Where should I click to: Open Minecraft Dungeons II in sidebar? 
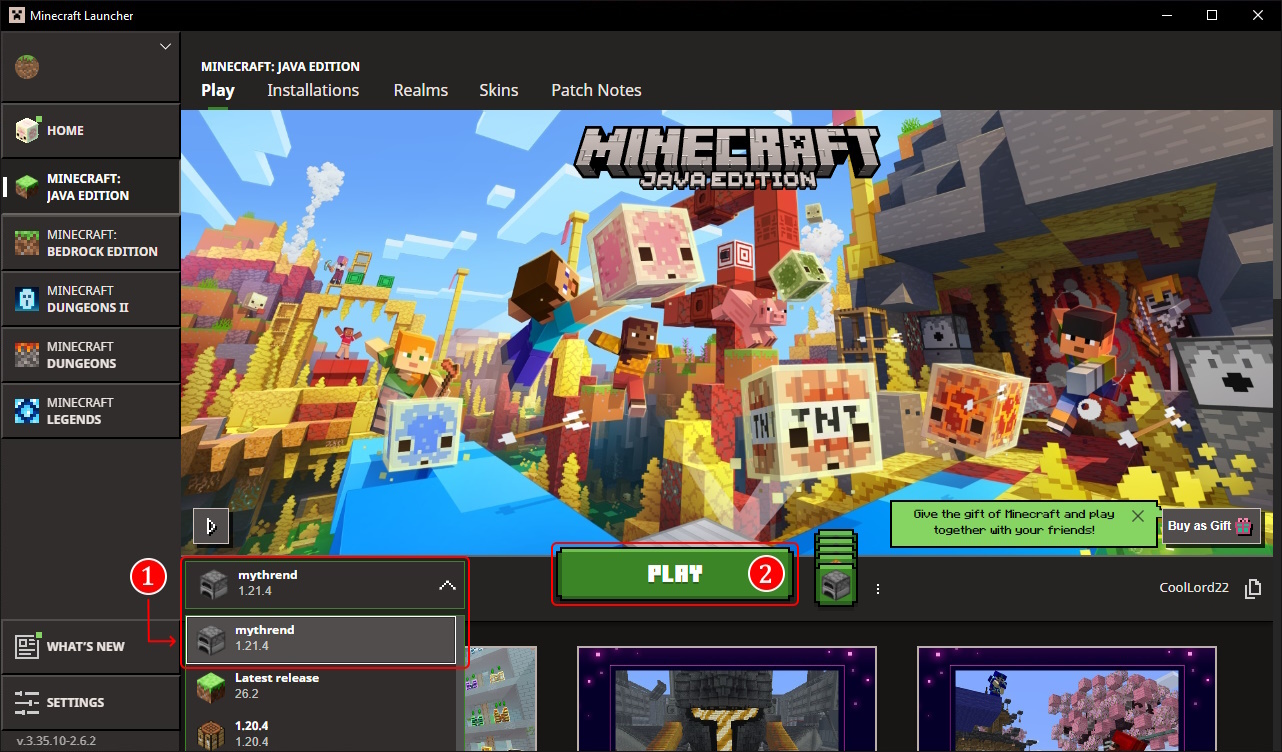coord(90,299)
